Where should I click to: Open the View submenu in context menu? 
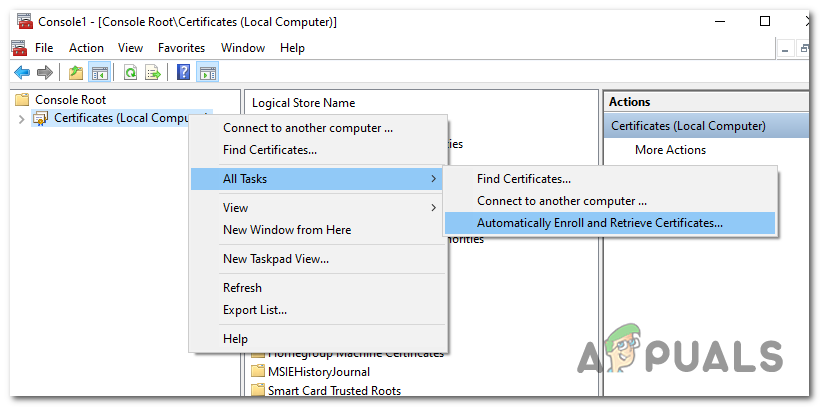(x=317, y=208)
